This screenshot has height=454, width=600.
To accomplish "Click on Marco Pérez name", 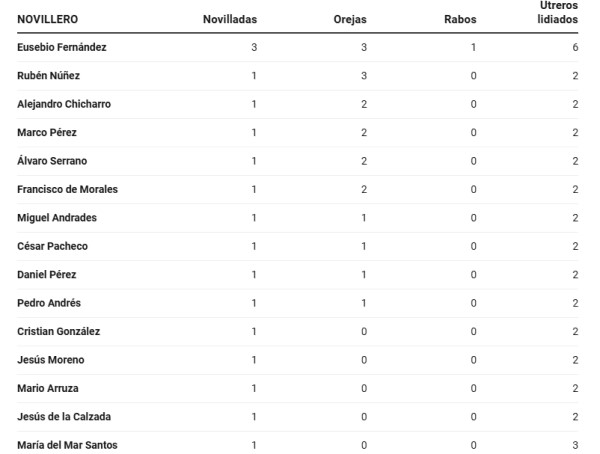I will pyautogui.click(x=47, y=132).
